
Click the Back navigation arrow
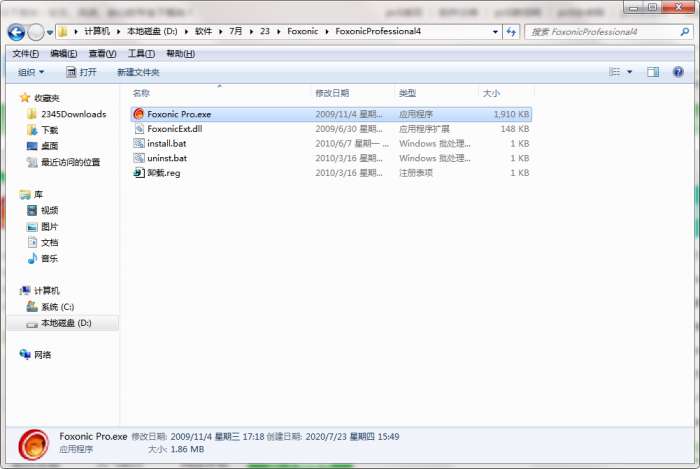(17, 32)
